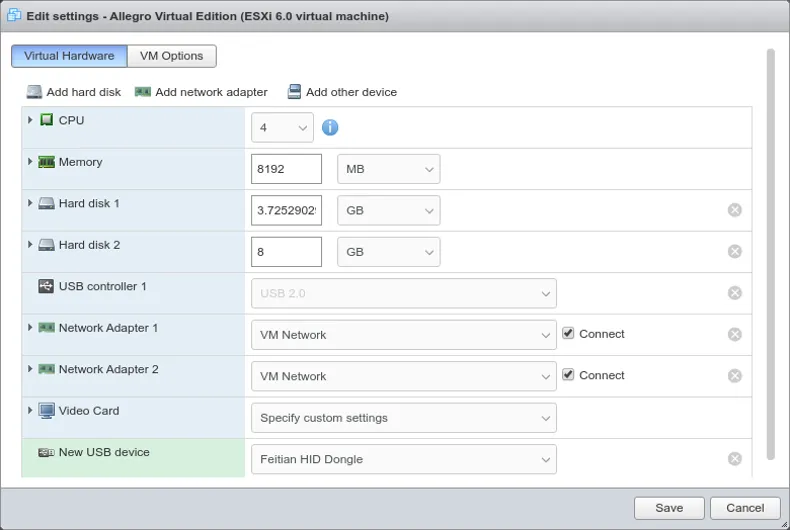
Task: Click the Add network adapter icon
Action: click(x=143, y=92)
